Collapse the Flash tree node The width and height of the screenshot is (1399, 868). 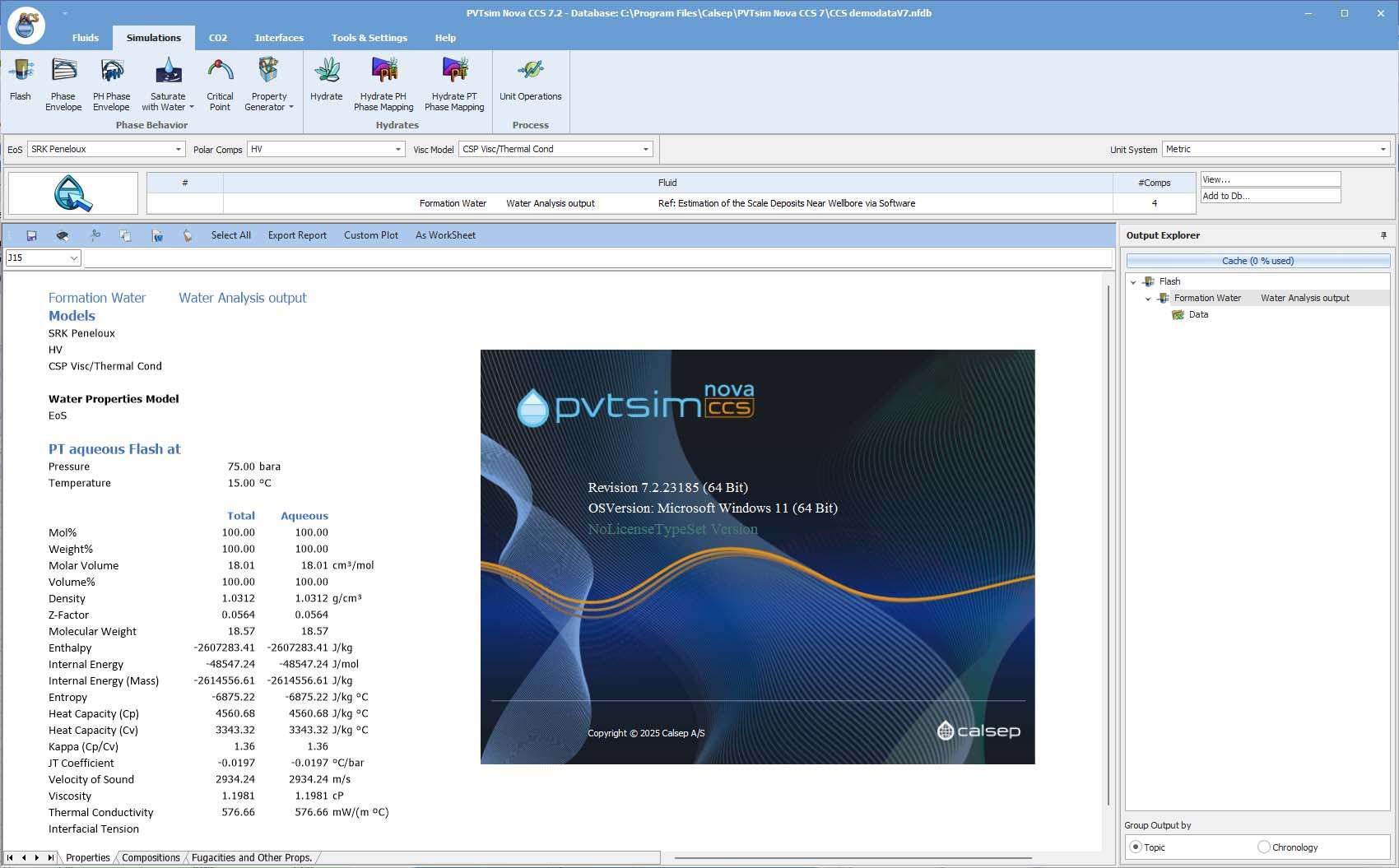click(x=1133, y=281)
